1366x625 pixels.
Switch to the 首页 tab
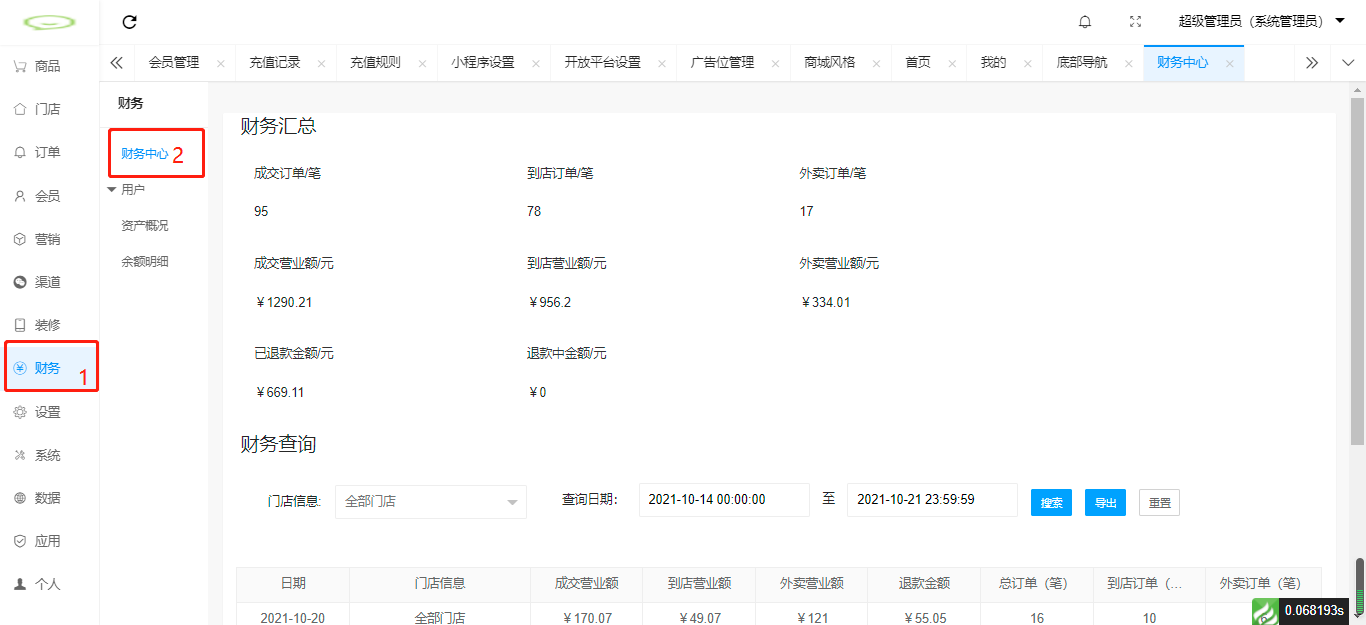tap(918, 62)
